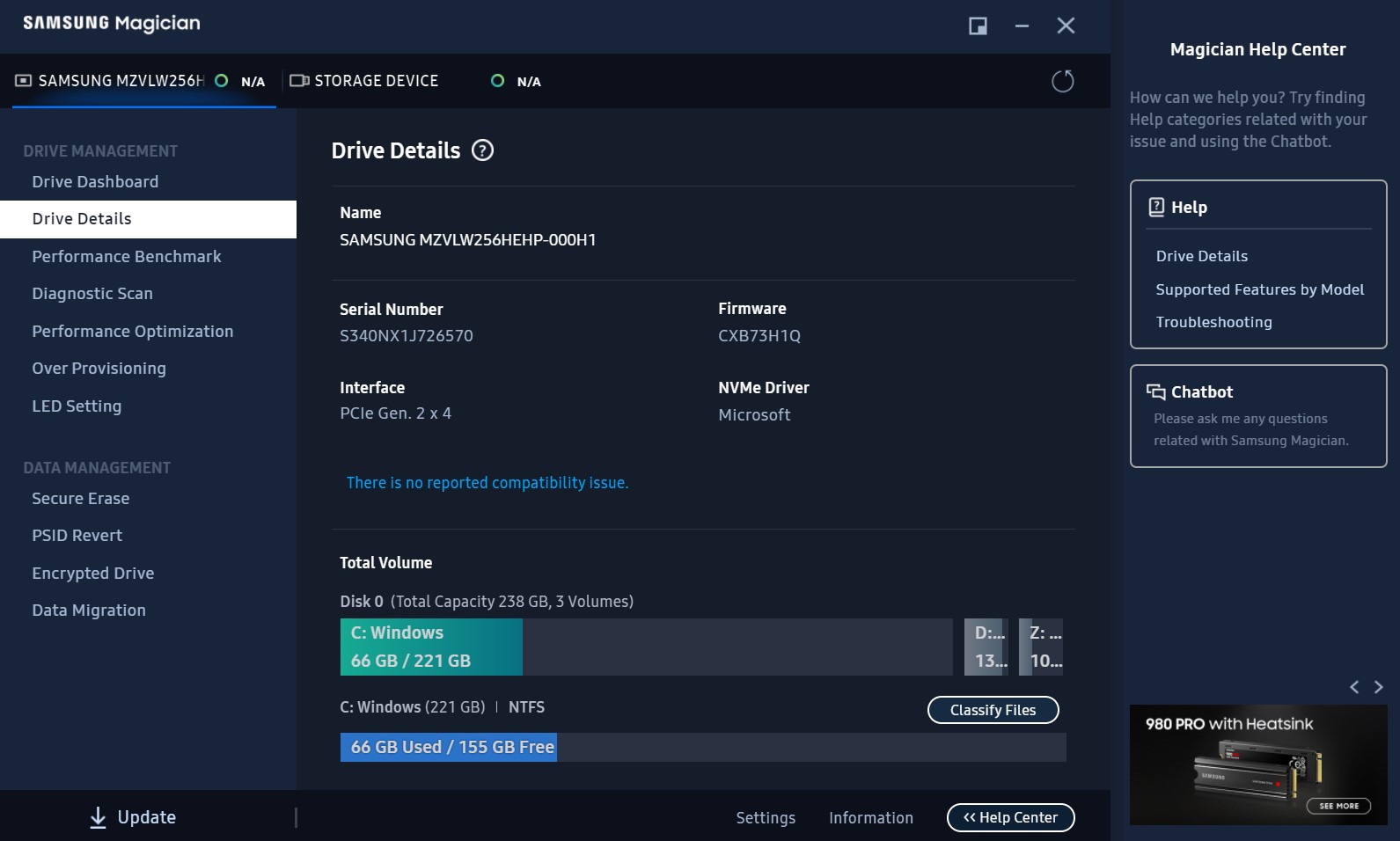The image size is (1400, 841).
Task: Open the Supported Features by Model help link
Action: click(1259, 289)
